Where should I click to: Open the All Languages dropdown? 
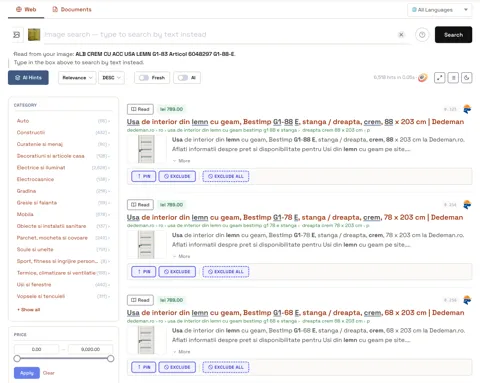click(x=439, y=10)
